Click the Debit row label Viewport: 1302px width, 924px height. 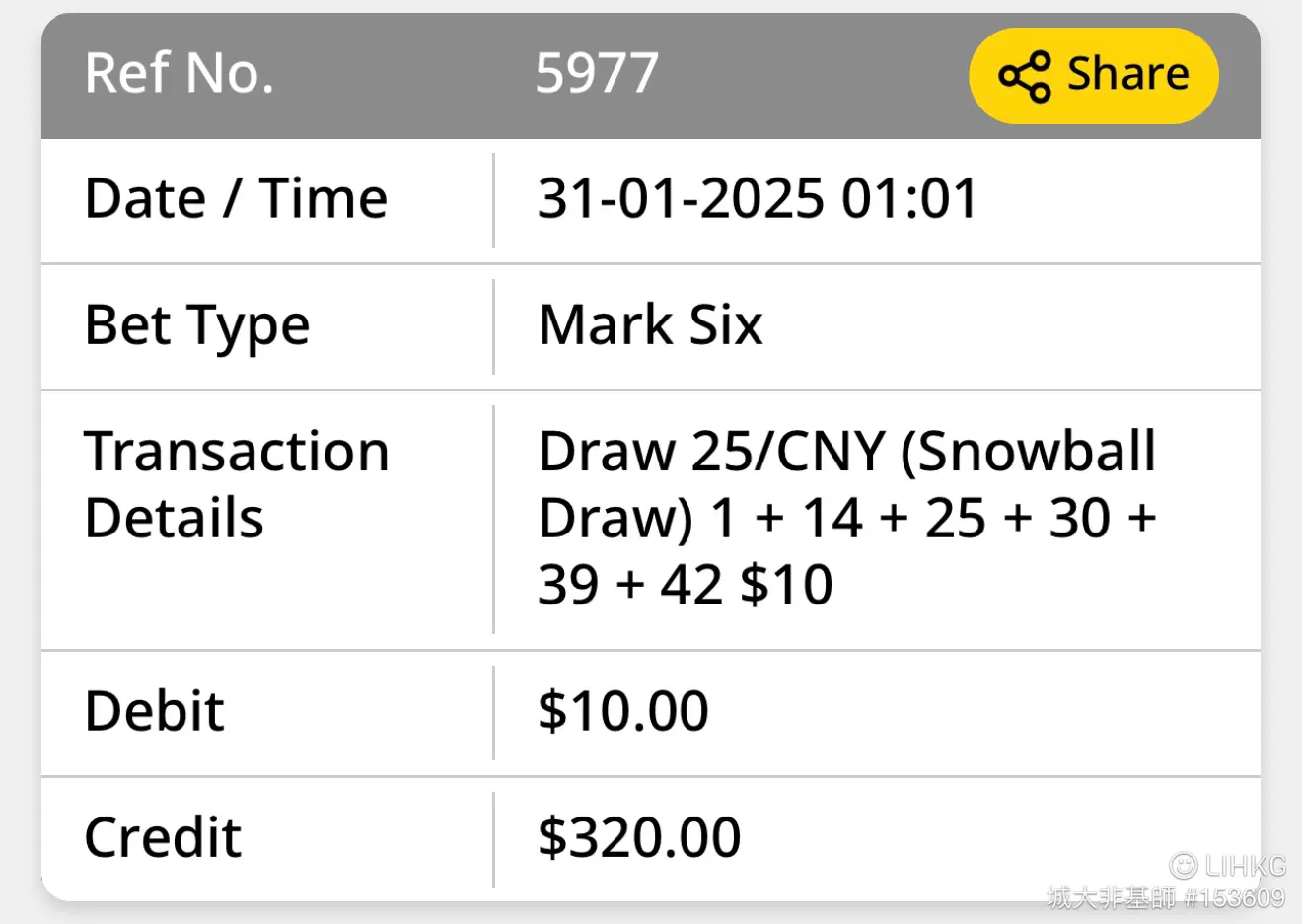pos(155,711)
